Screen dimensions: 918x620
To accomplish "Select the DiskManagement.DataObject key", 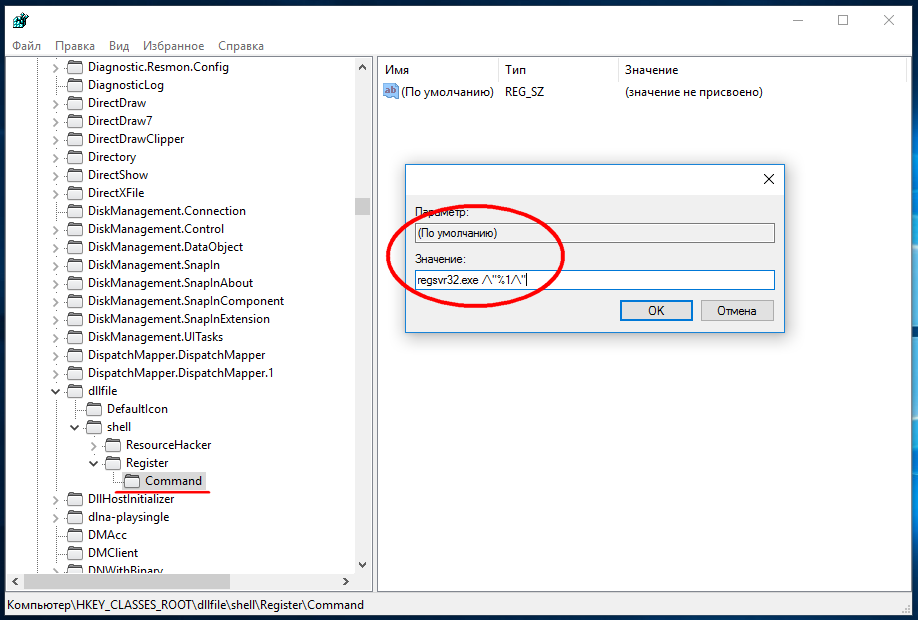I will coord(165,247).
